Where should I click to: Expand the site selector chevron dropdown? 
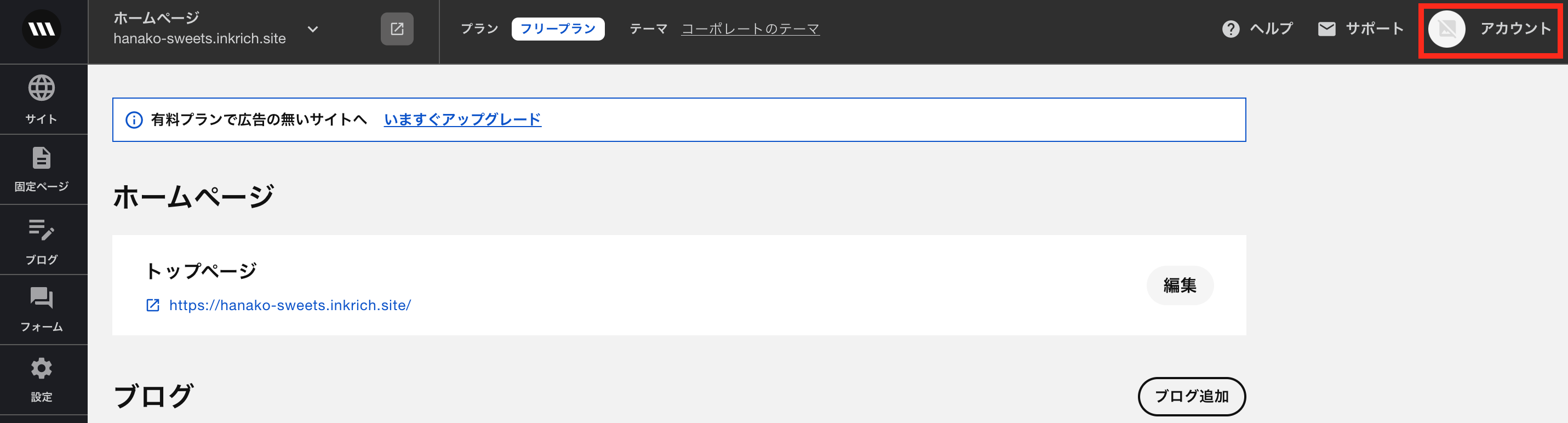tap(313, 28)
